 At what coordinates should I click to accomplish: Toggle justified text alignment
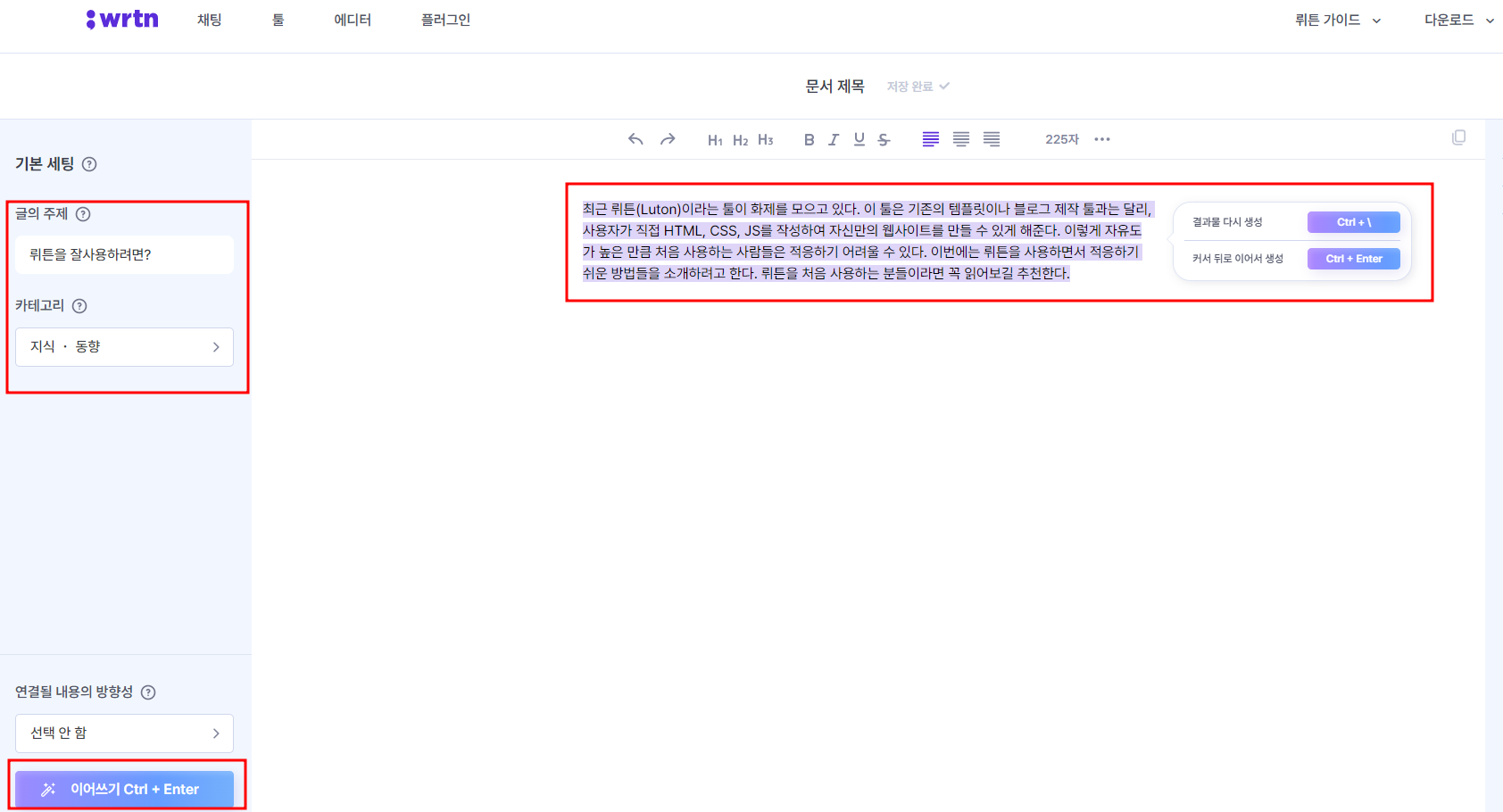click(x=991, y=139)
